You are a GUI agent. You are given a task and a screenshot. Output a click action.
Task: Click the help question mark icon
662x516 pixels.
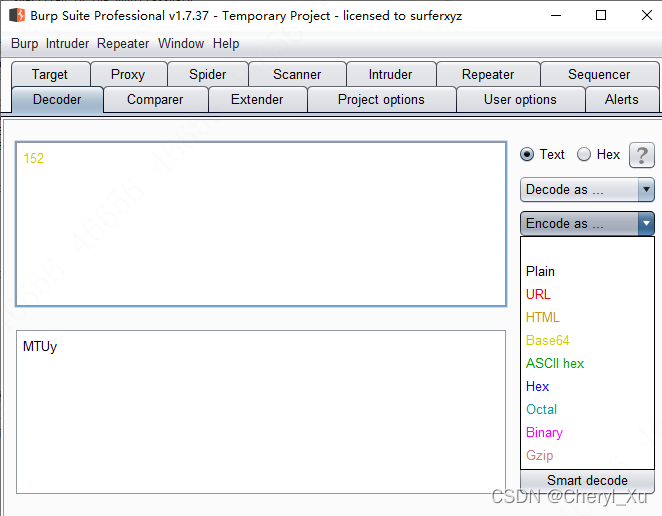click(x=641, y=155)
